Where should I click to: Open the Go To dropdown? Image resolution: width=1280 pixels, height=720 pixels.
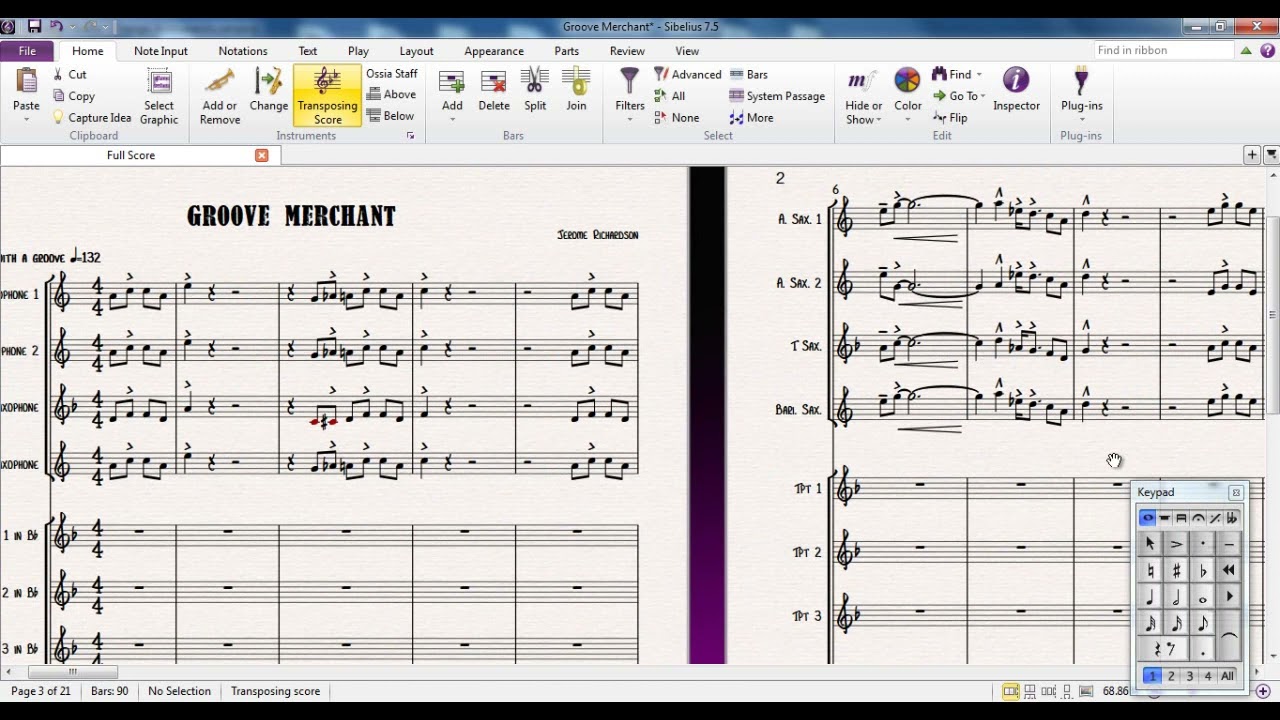coord(960,96)
